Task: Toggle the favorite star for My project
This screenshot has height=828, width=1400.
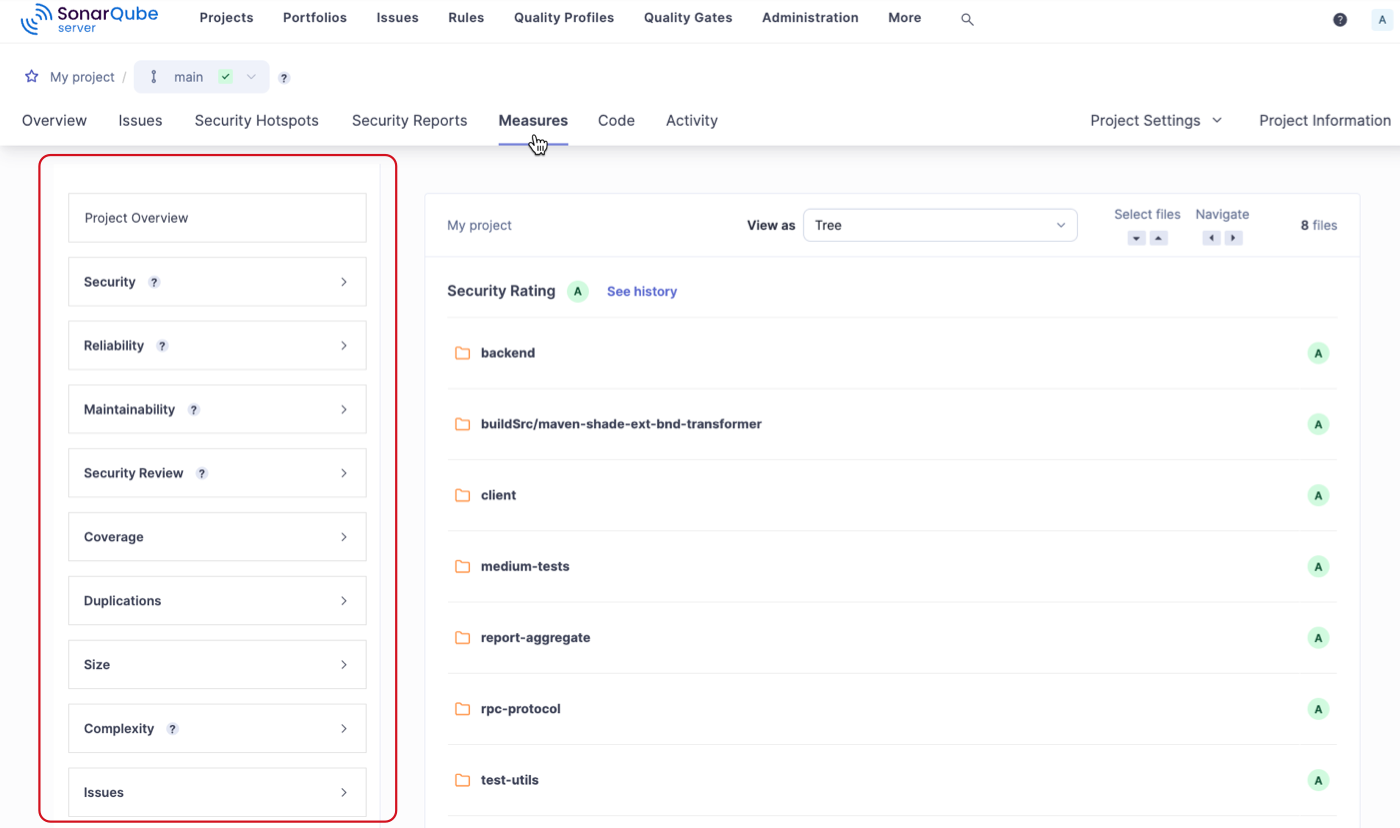Action: point(31,77)
